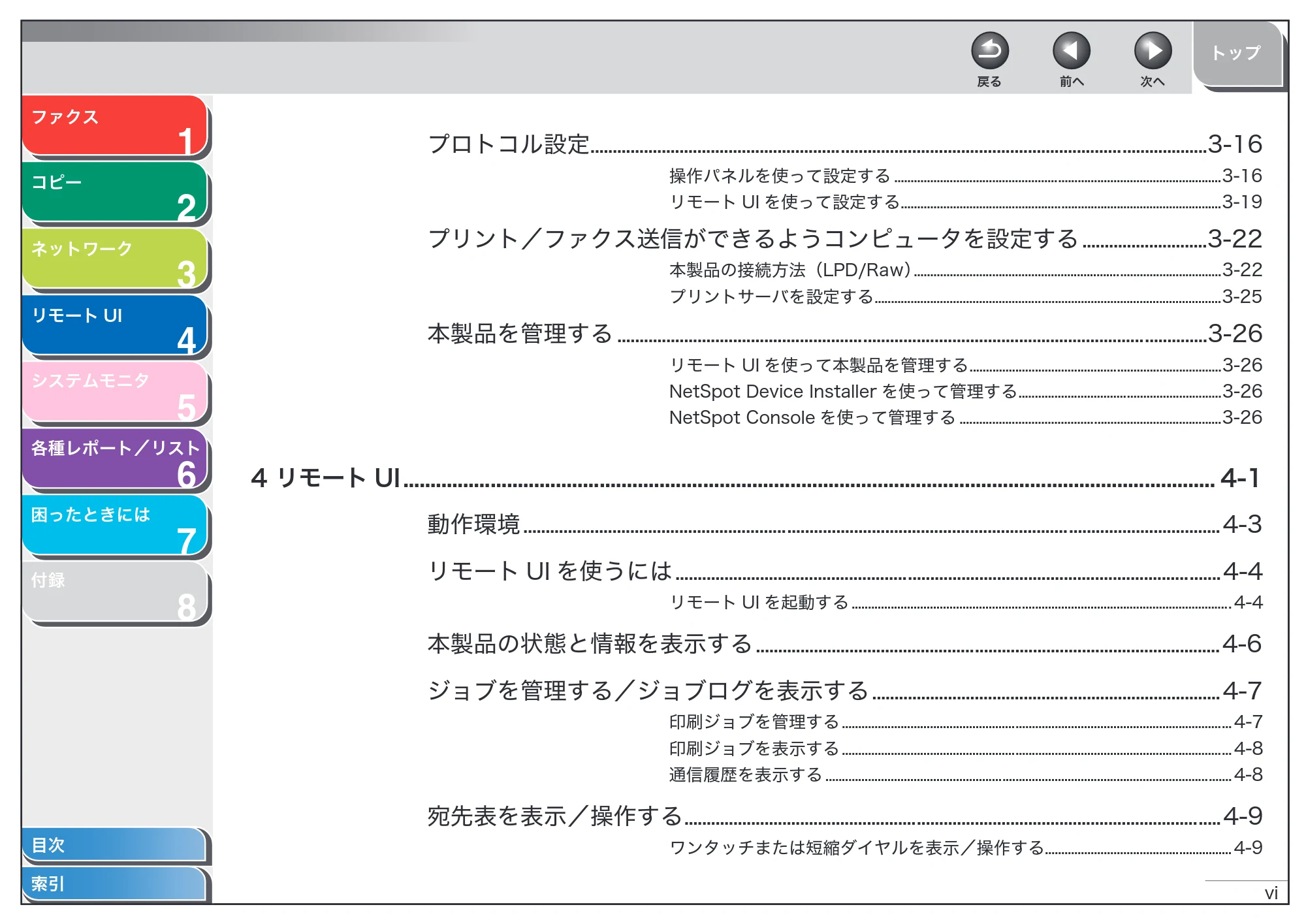
Task: Open リモート UI を使って設定する entry
Action: [x=966, y=202]
